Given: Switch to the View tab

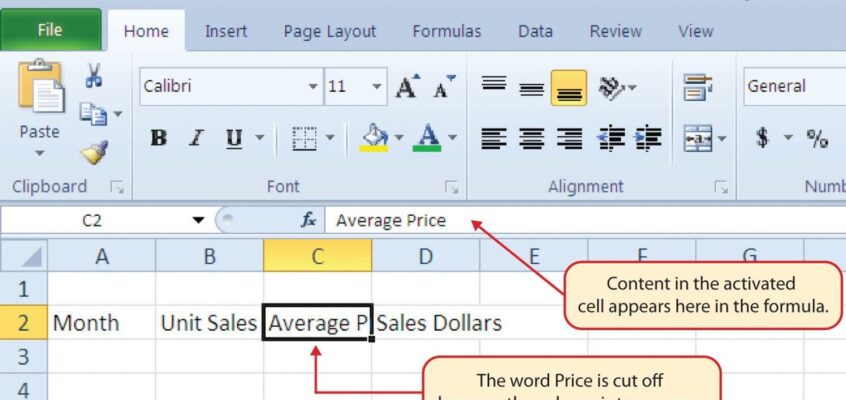Looking at the screenshot, I should [695, 31].
